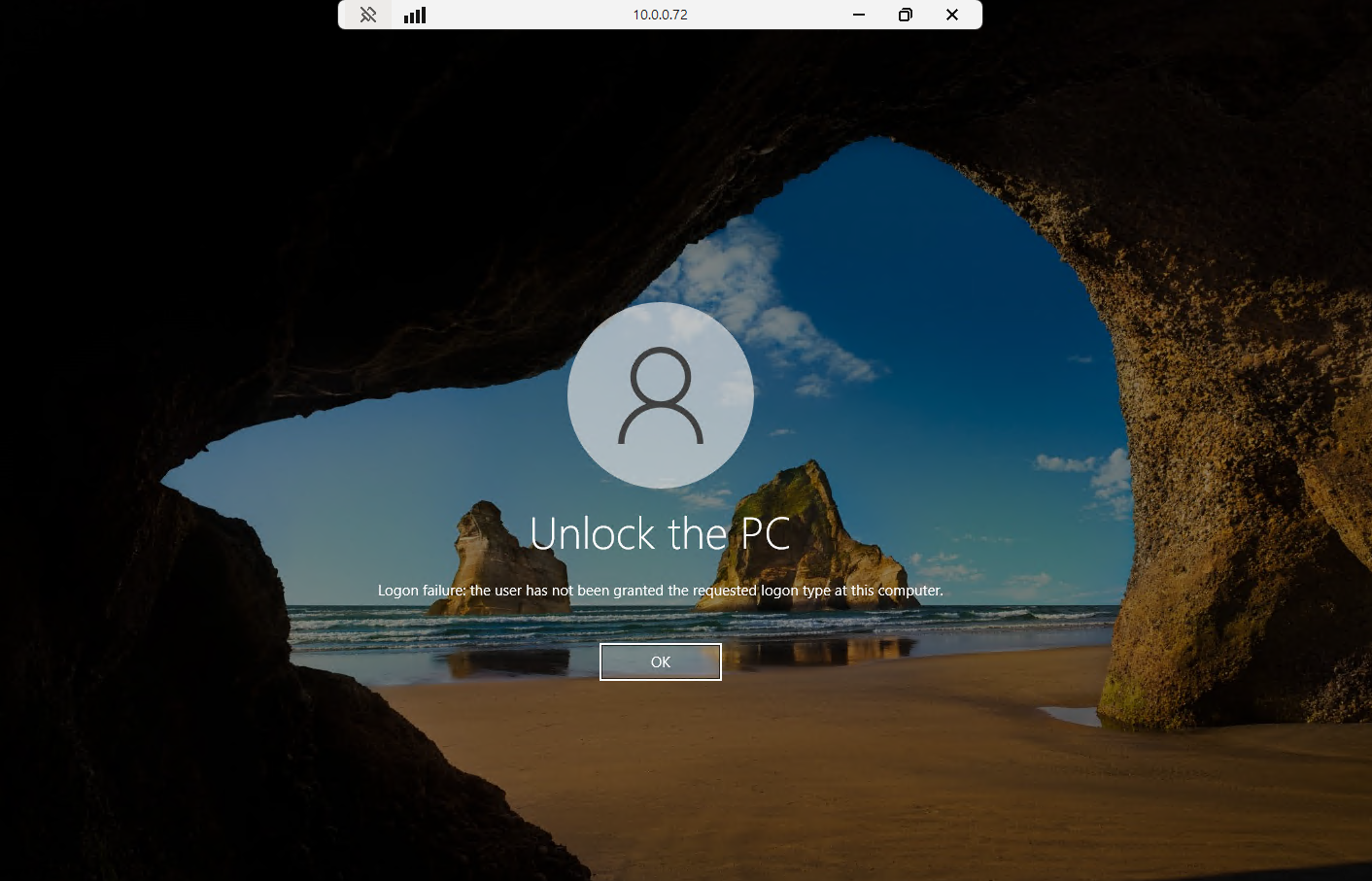Click the unpin connection bar icon

tap(366, 15)
